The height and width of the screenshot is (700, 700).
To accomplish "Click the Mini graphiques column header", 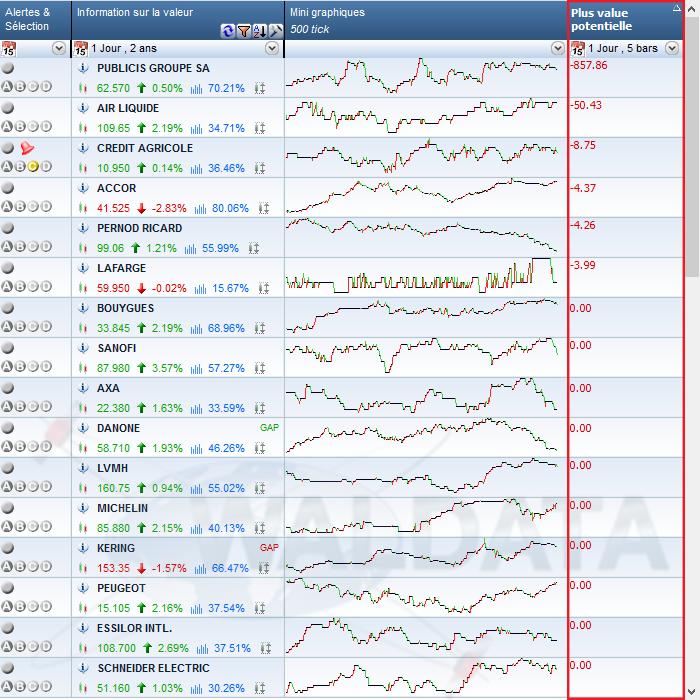I will click(426, 20).
